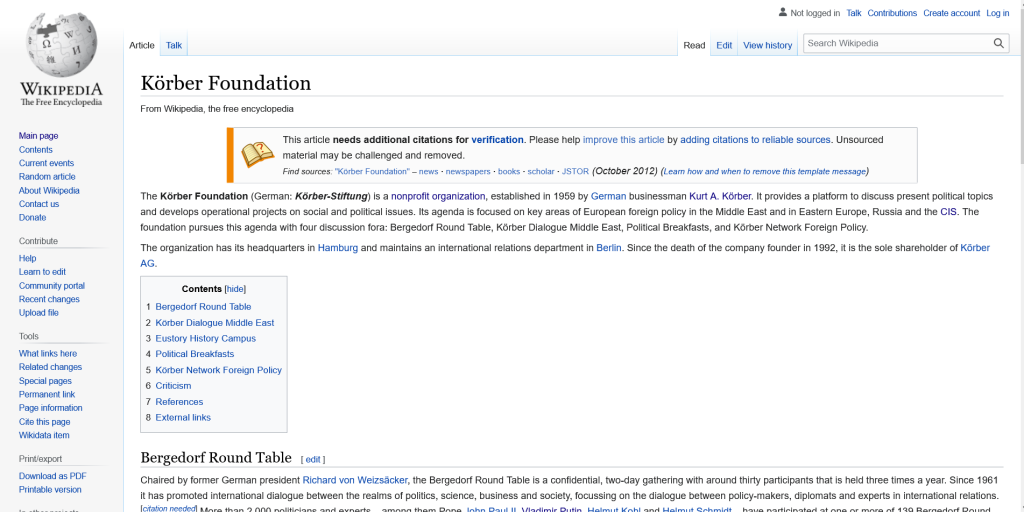1024x513 pixels.
Task: Open the Printable version
Action: pyautogui.click(x=50, y=490)
